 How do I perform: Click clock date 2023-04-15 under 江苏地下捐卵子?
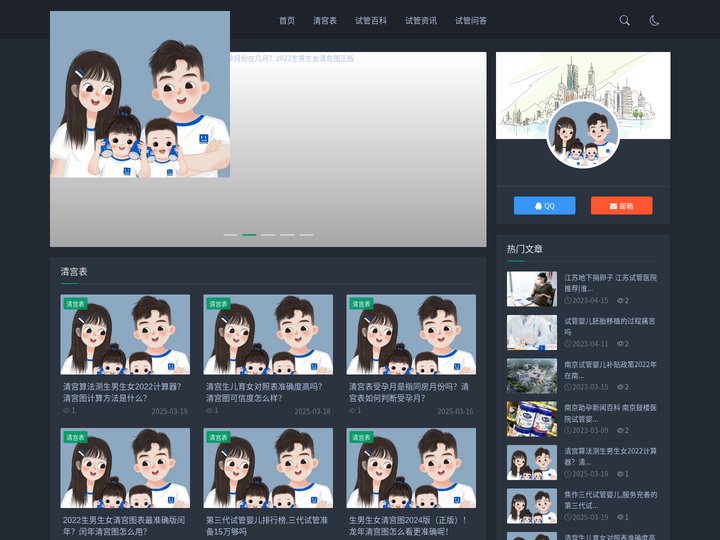[x=586, y=300]
